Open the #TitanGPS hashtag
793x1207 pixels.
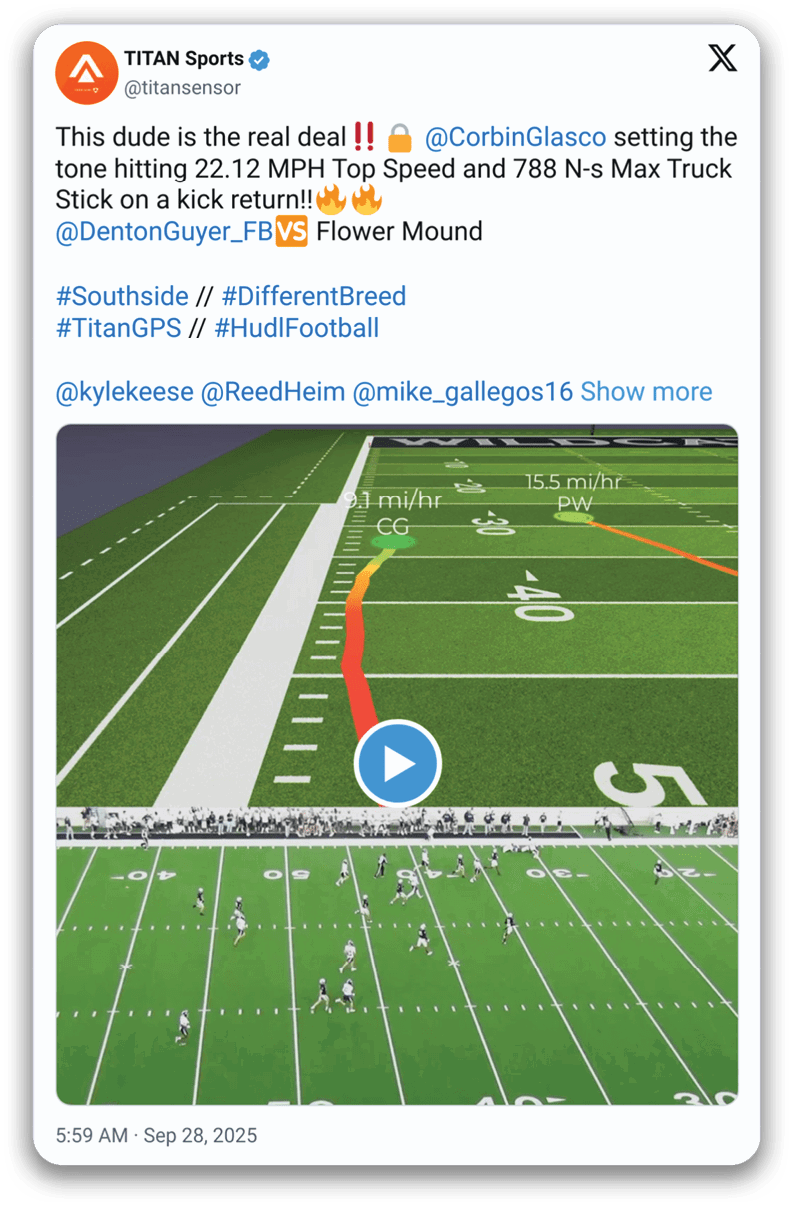click(119, 328)
